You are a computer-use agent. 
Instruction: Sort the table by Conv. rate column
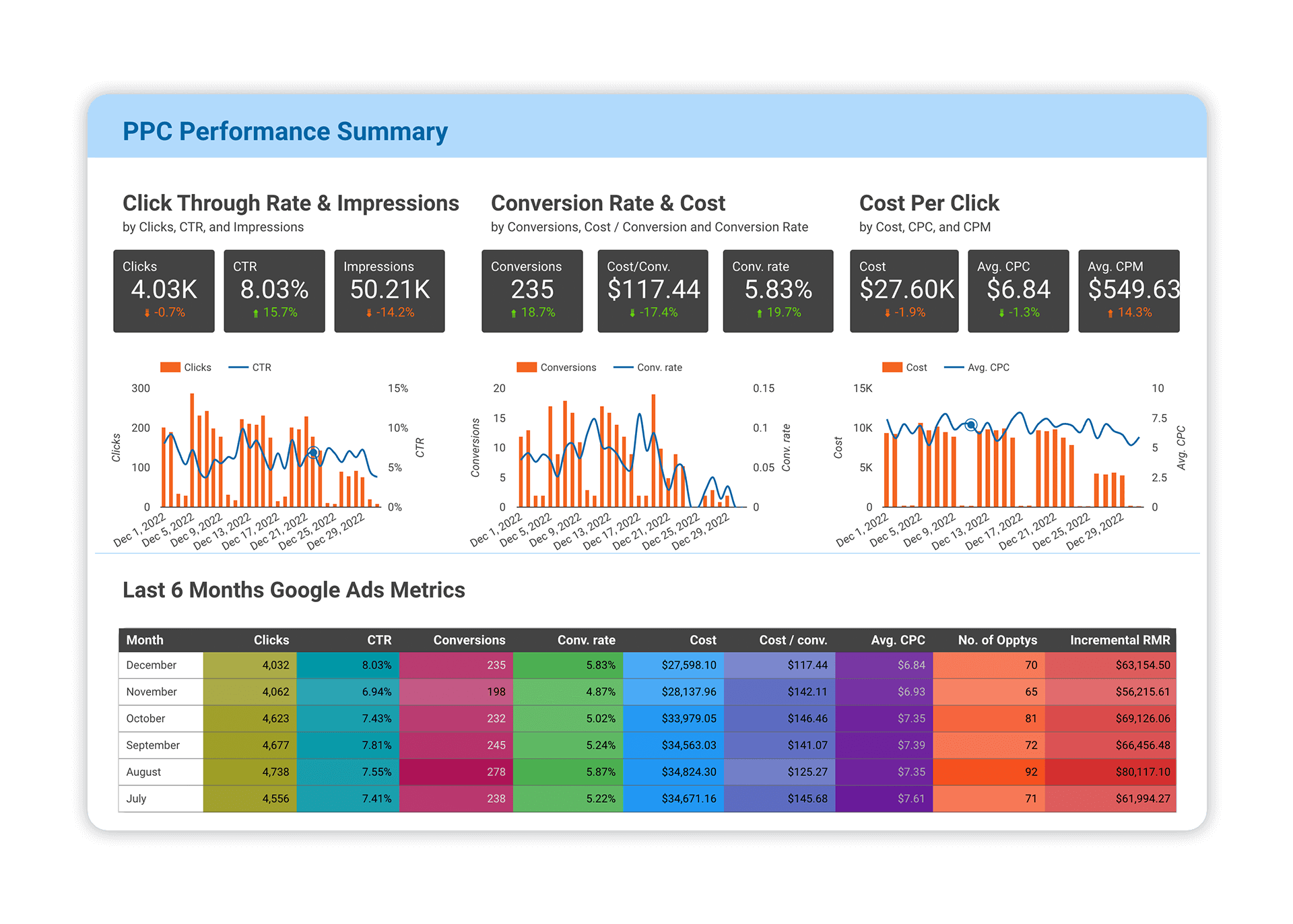(586, 640)
